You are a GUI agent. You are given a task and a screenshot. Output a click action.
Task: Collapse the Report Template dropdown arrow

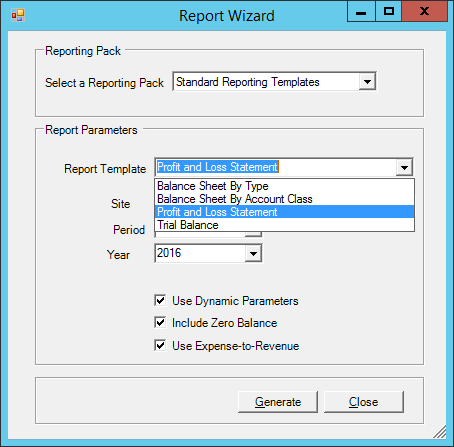point(404,167)
